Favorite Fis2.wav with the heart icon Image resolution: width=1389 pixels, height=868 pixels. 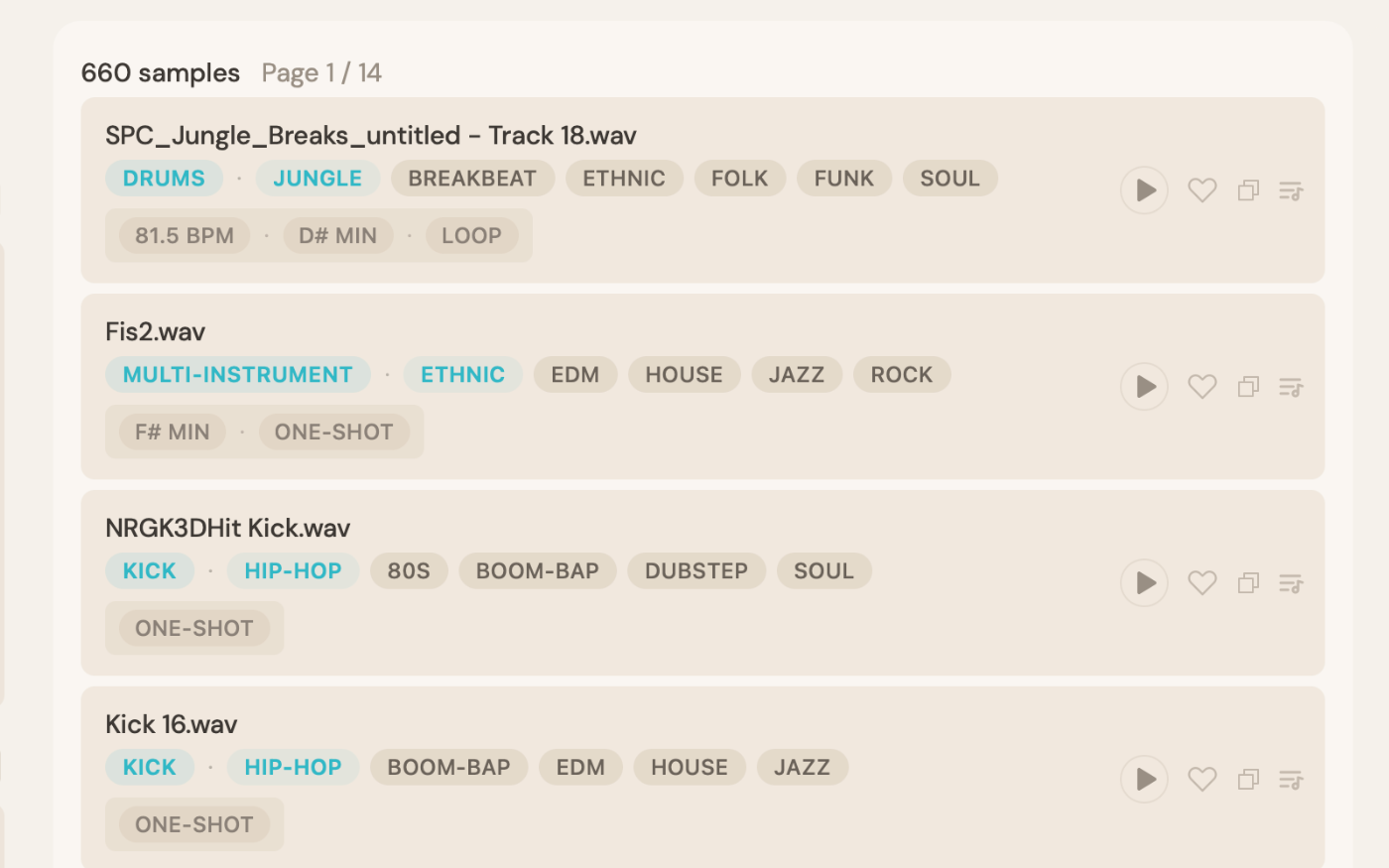click(x=1201, y=386)
